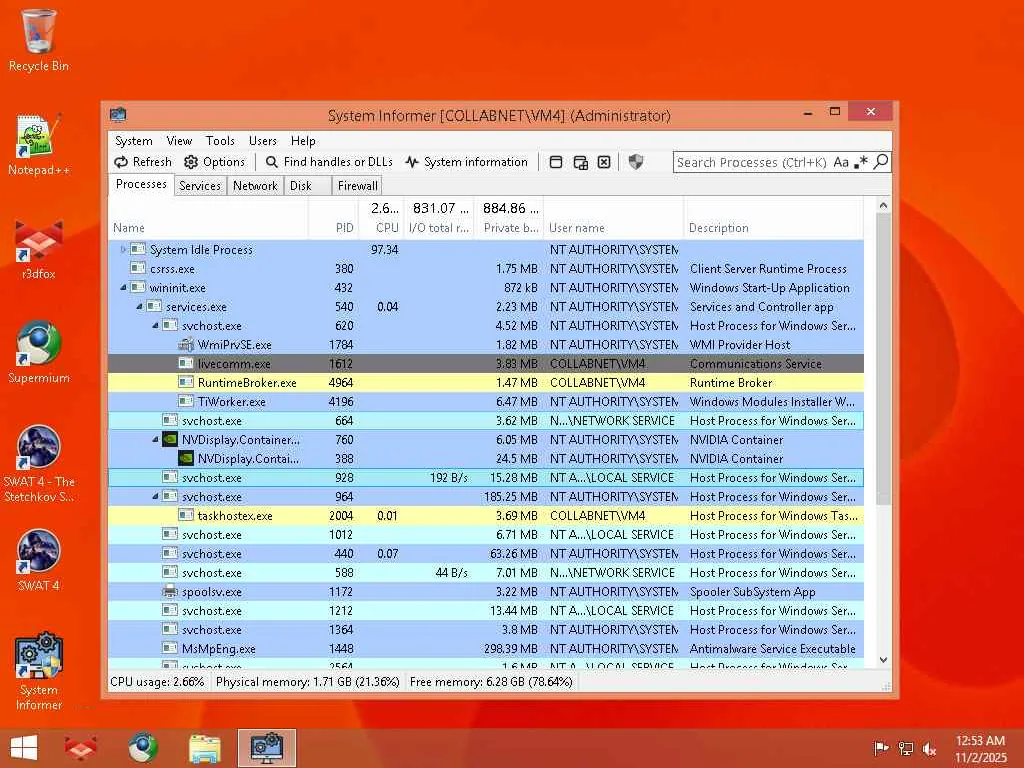Click the search magnifier icon

tap(881, 161)
